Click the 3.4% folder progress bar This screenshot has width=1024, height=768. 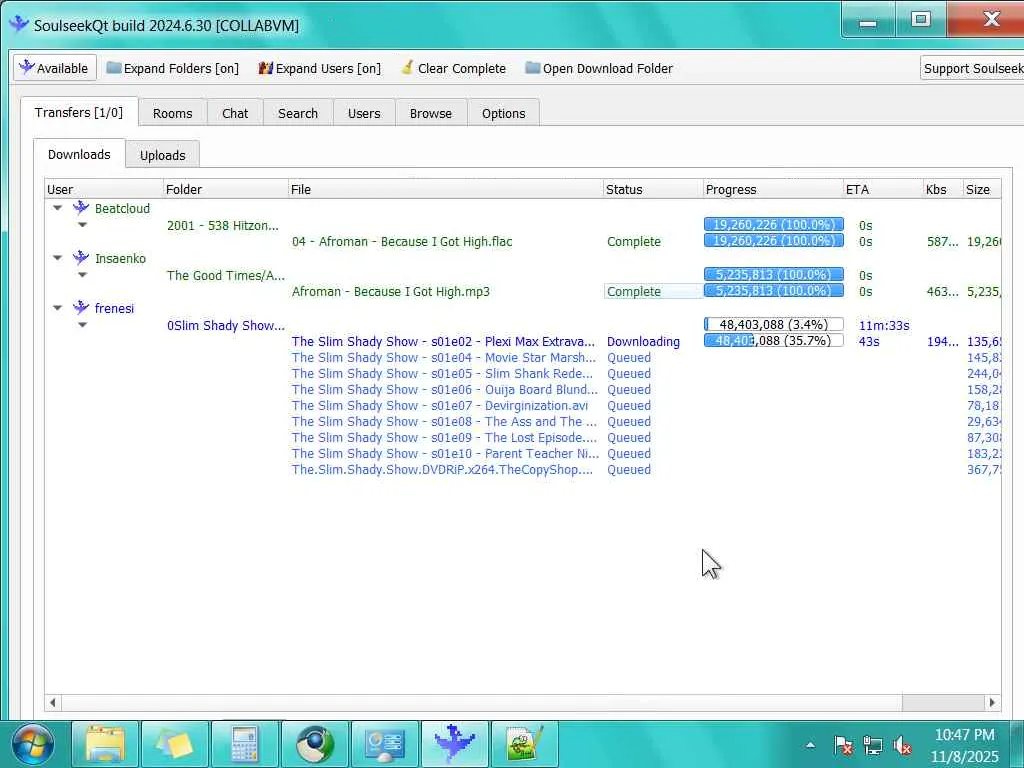[x=774, y=324]
